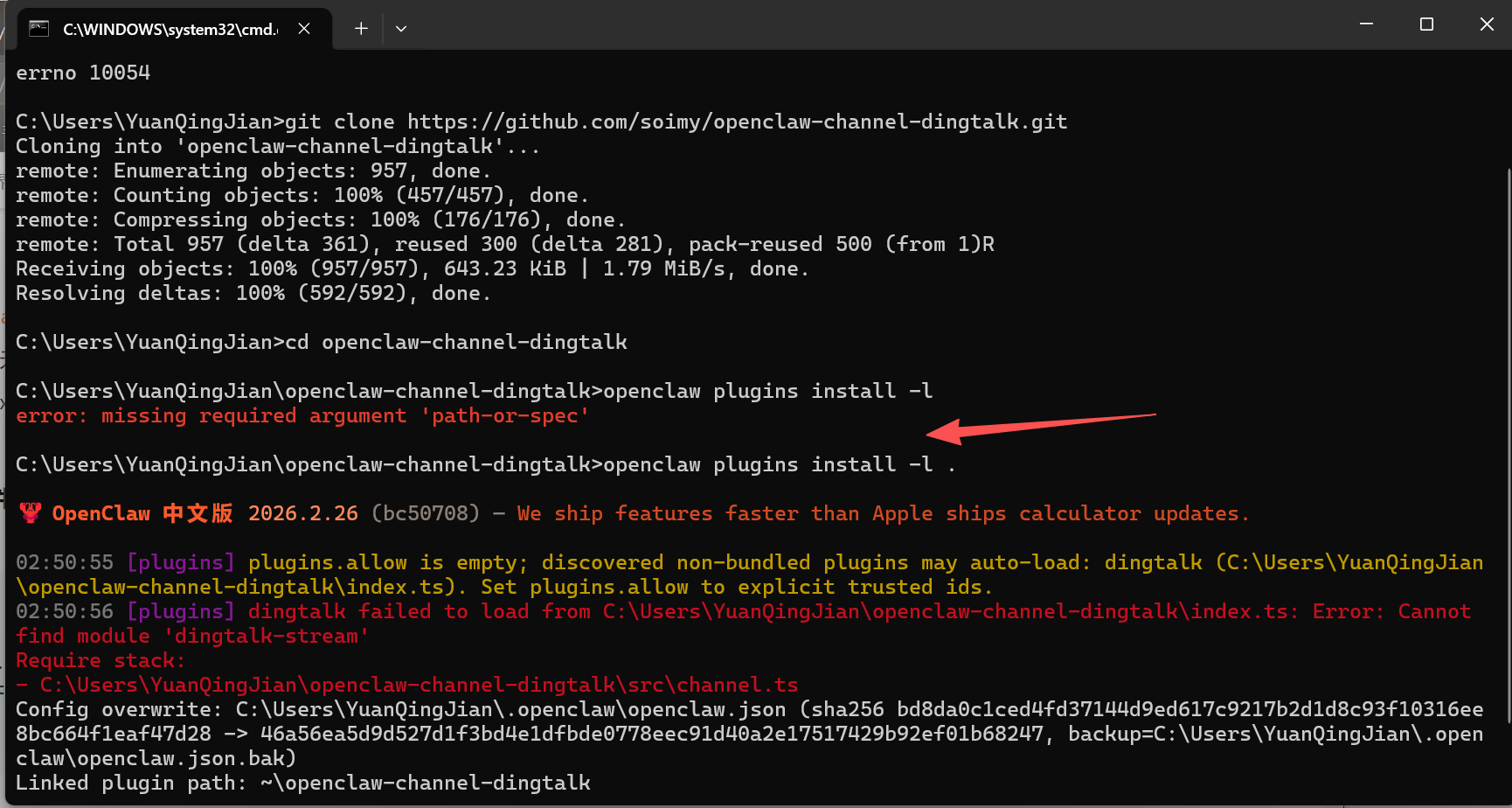Minimize the terminal window
This screenshot has height=808, width=1512.
click(x=1366, y=24)
